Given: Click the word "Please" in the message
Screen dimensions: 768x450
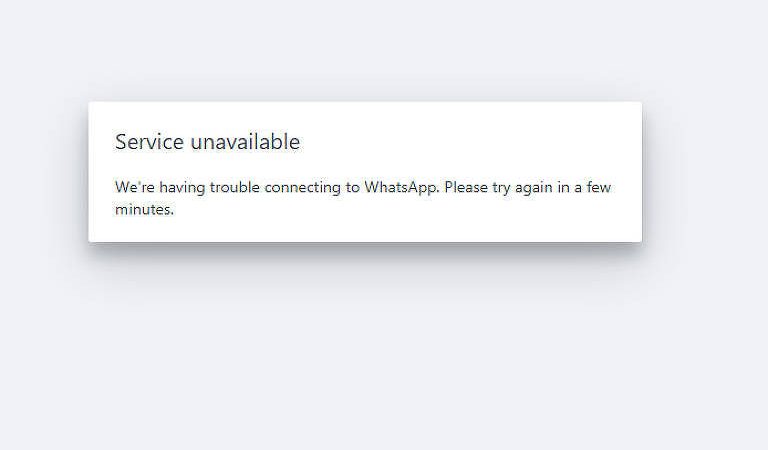Looking at the screenshot, I should pos(466,187).
